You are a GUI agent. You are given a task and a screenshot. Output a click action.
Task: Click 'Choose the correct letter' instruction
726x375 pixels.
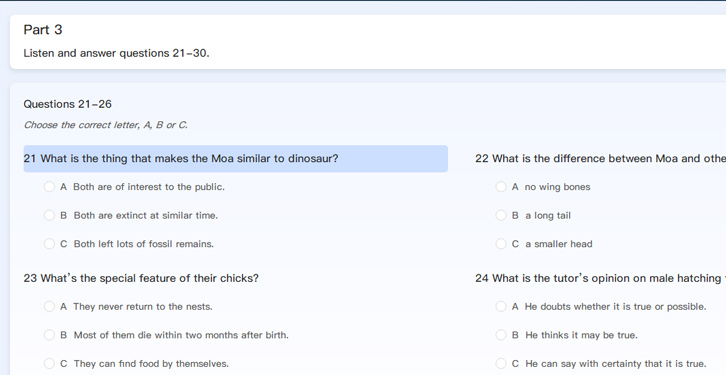click(x=106, y=125)
